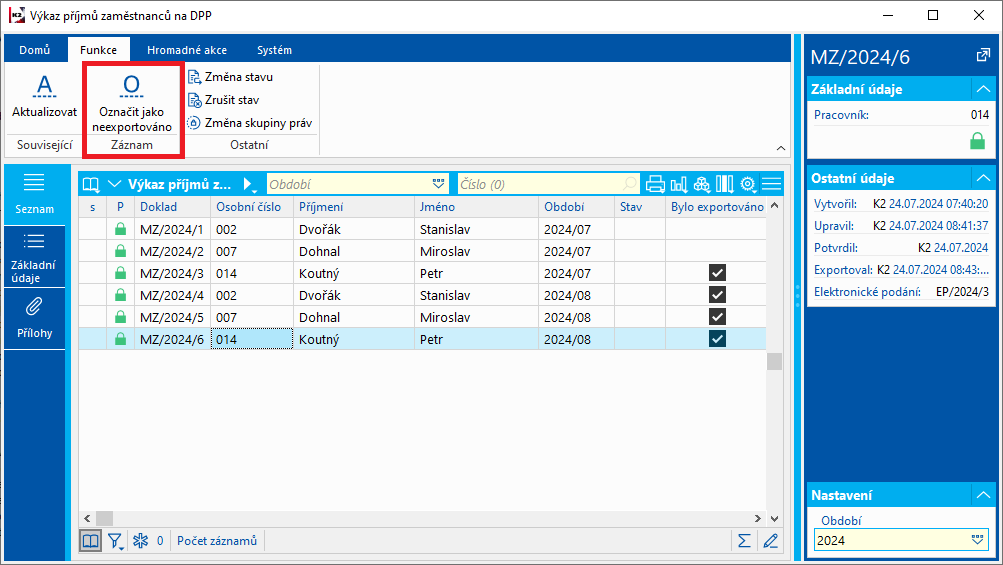Image resolution: width=1003 pixels, height=565 pixels.
Task: Toggle Bylo exportováno checkbox for MZ/2024/6
Action: (717, 339)
